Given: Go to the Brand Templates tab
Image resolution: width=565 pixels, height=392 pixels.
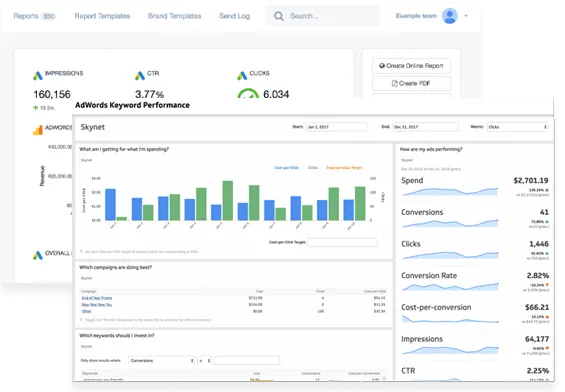Looking at the screenshot, I should point(174,16).
